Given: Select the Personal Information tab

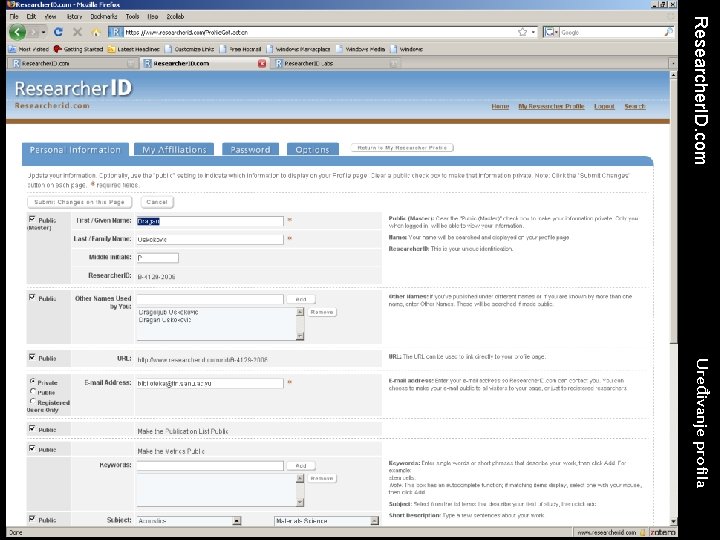Looking at the screenshot, I should point(75,150).
